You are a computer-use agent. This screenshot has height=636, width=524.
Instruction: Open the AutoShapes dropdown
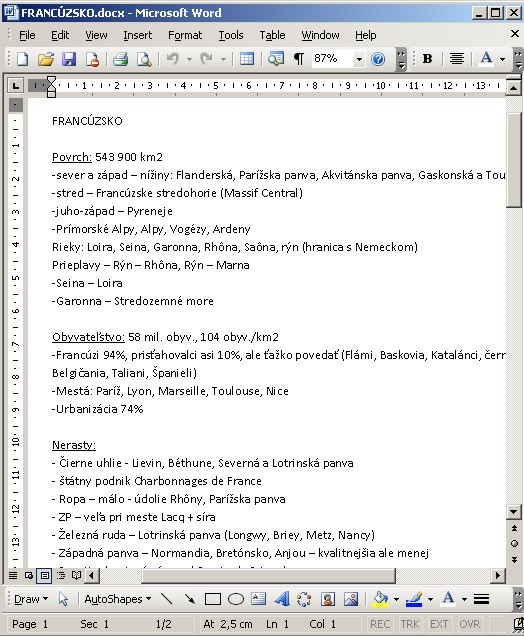tap(118, 599)
